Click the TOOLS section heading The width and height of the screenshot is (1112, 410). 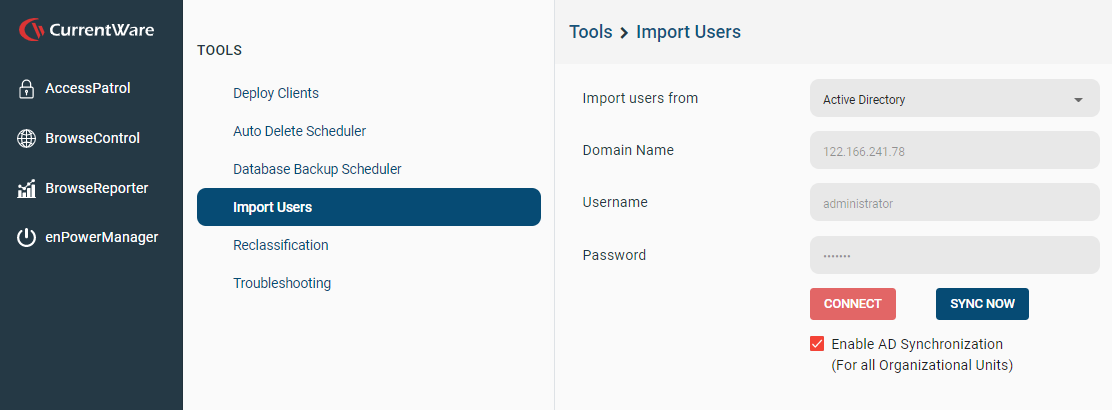219,50
